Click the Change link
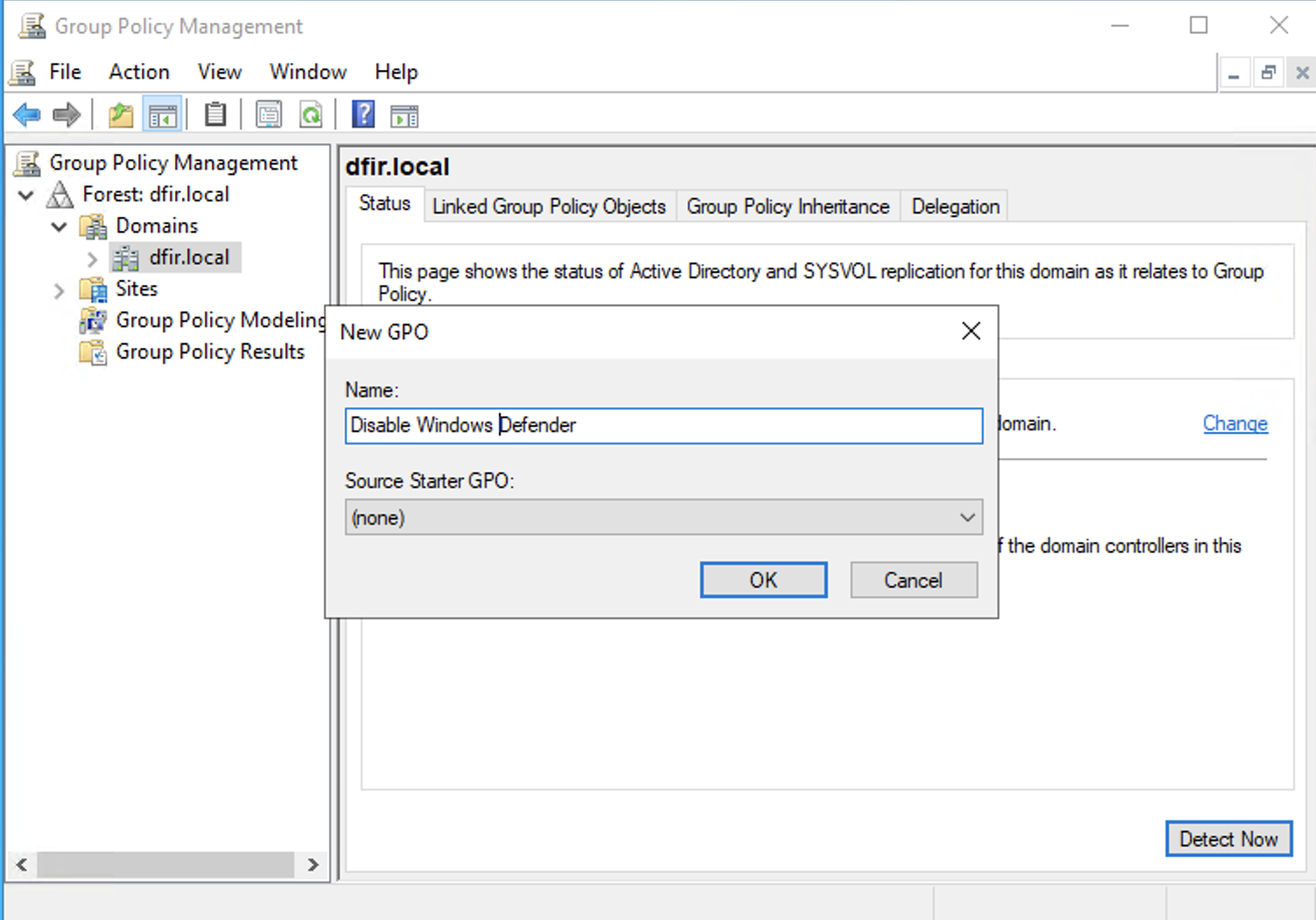 1235,423
